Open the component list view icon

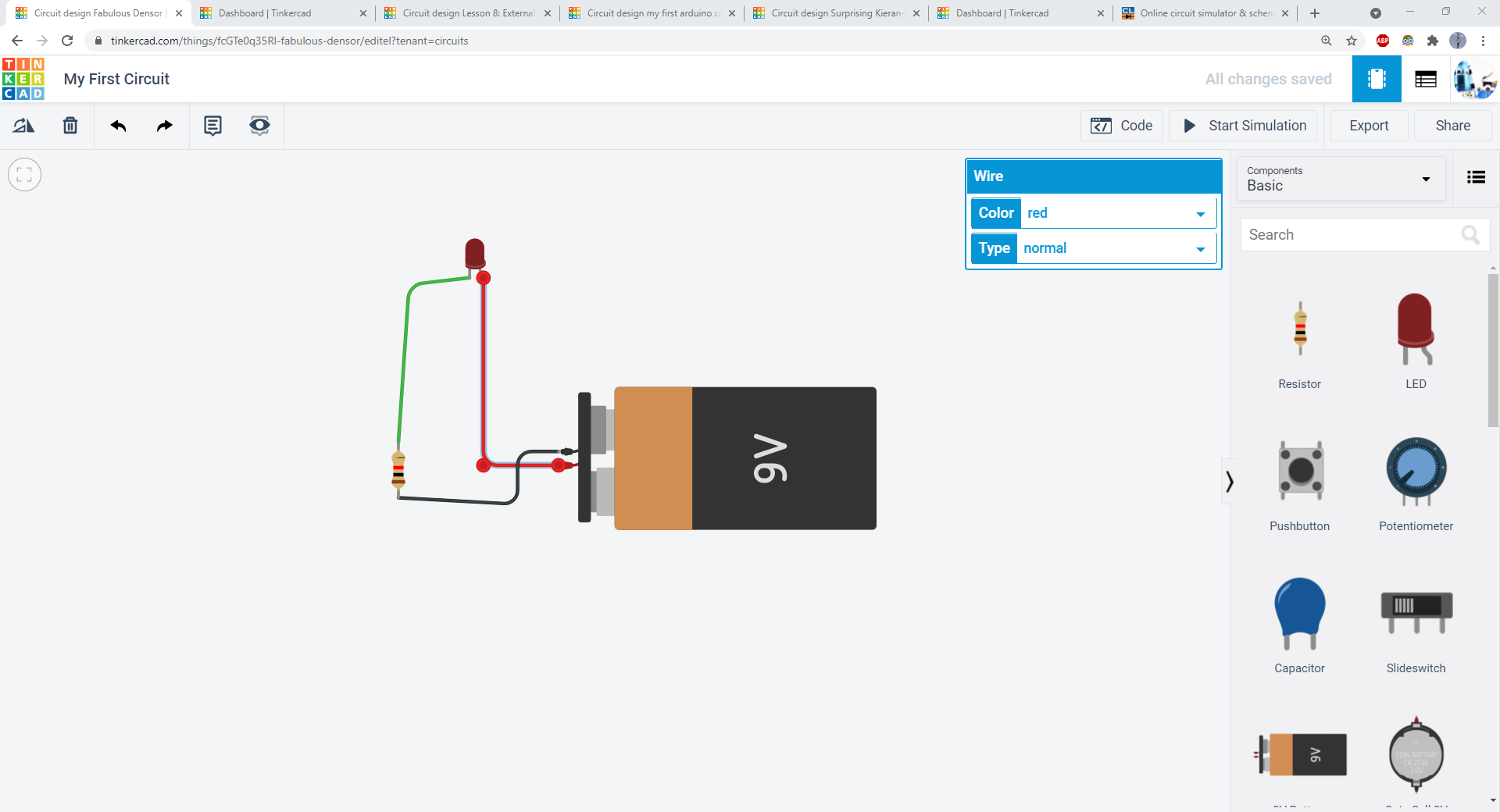pyautogui.click(x=1477, y=178)
